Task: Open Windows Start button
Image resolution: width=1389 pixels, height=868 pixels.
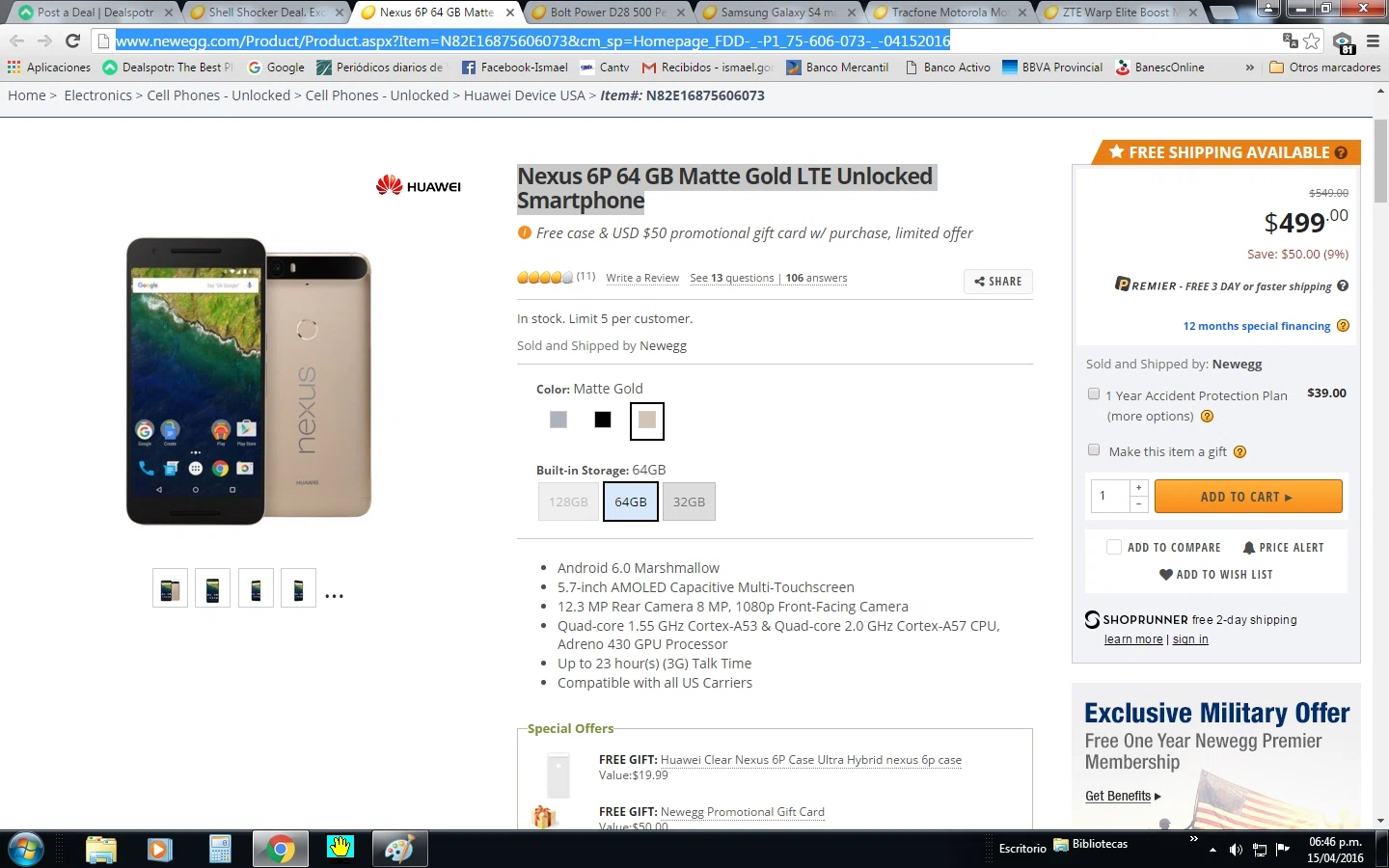Action: (x=26, y=850)
